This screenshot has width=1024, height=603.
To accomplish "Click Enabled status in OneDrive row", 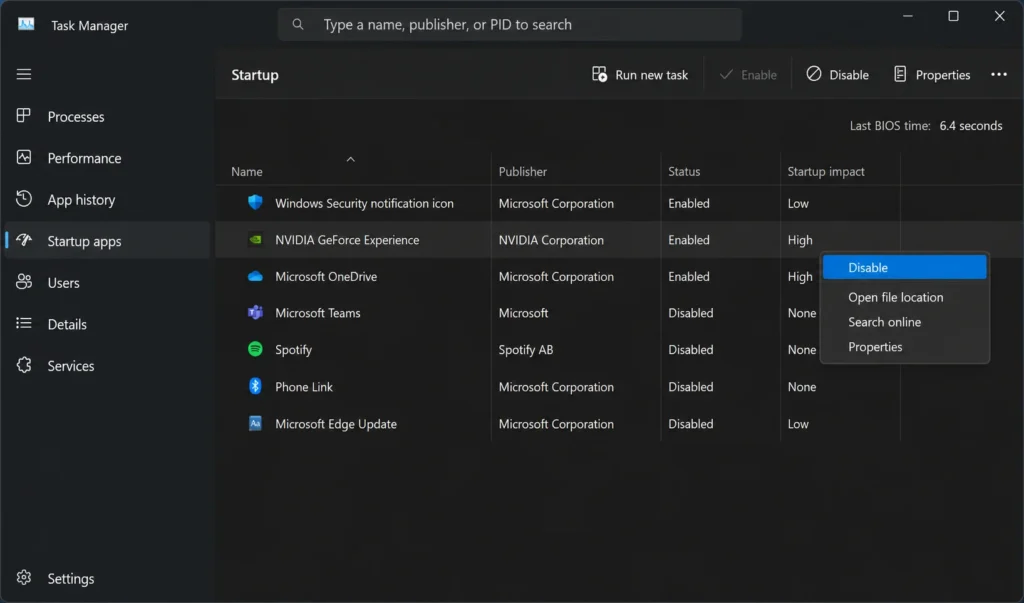I will pyautogui.click(x=688, y=276).
